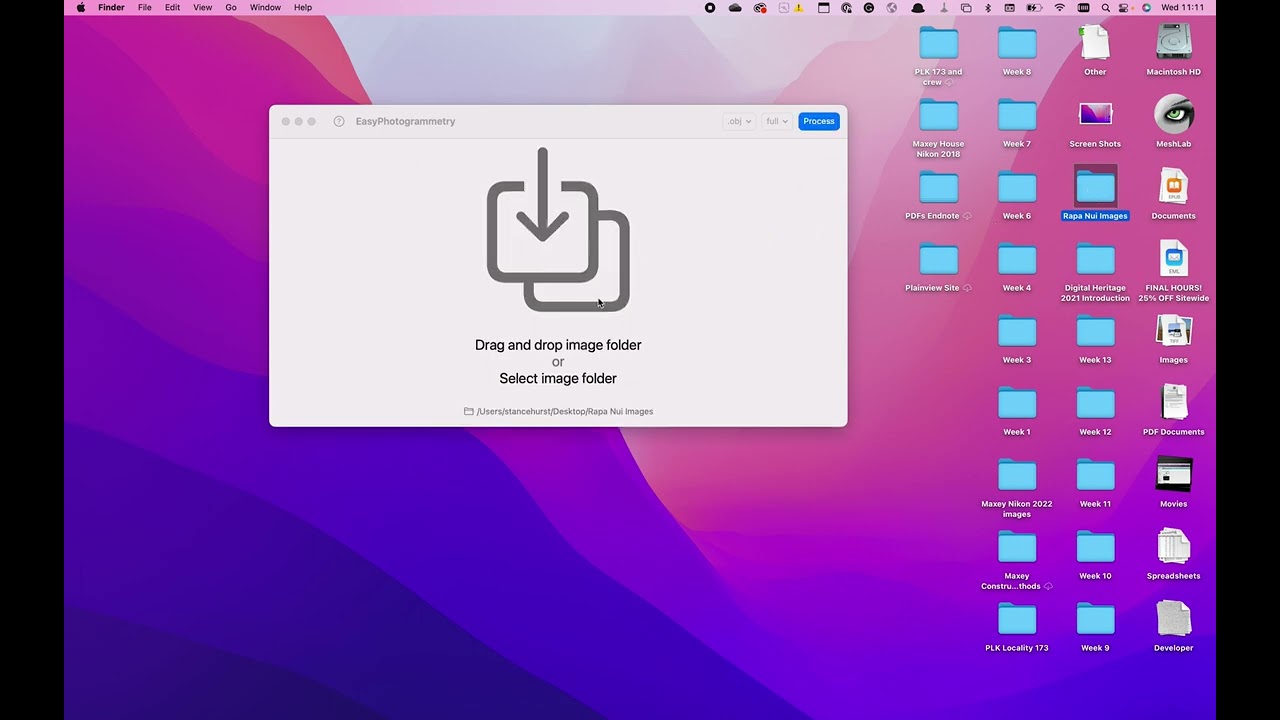This screenshot has width=1280, height=720.
Task: Select the Week 7 folder
Action: (x=1017, y=115)
